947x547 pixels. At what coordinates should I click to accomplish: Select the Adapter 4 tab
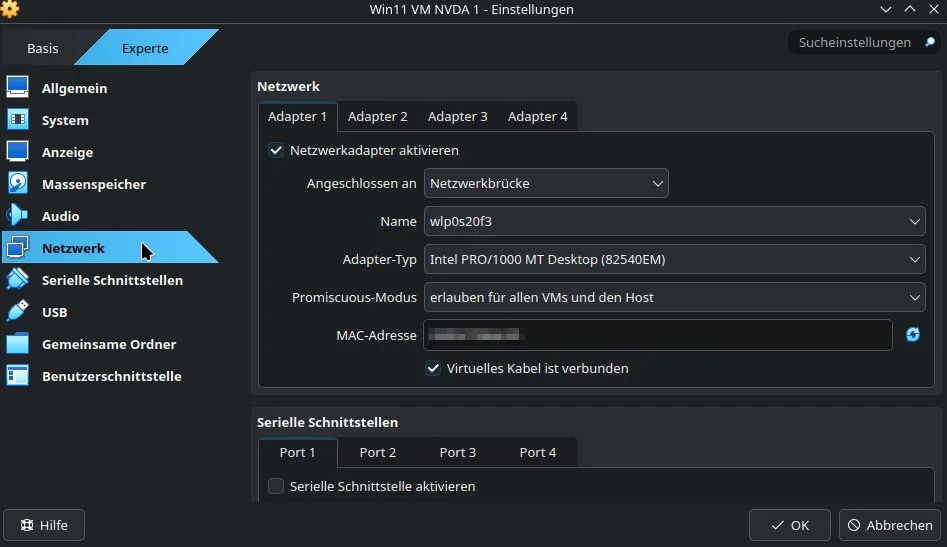[538, 117]
